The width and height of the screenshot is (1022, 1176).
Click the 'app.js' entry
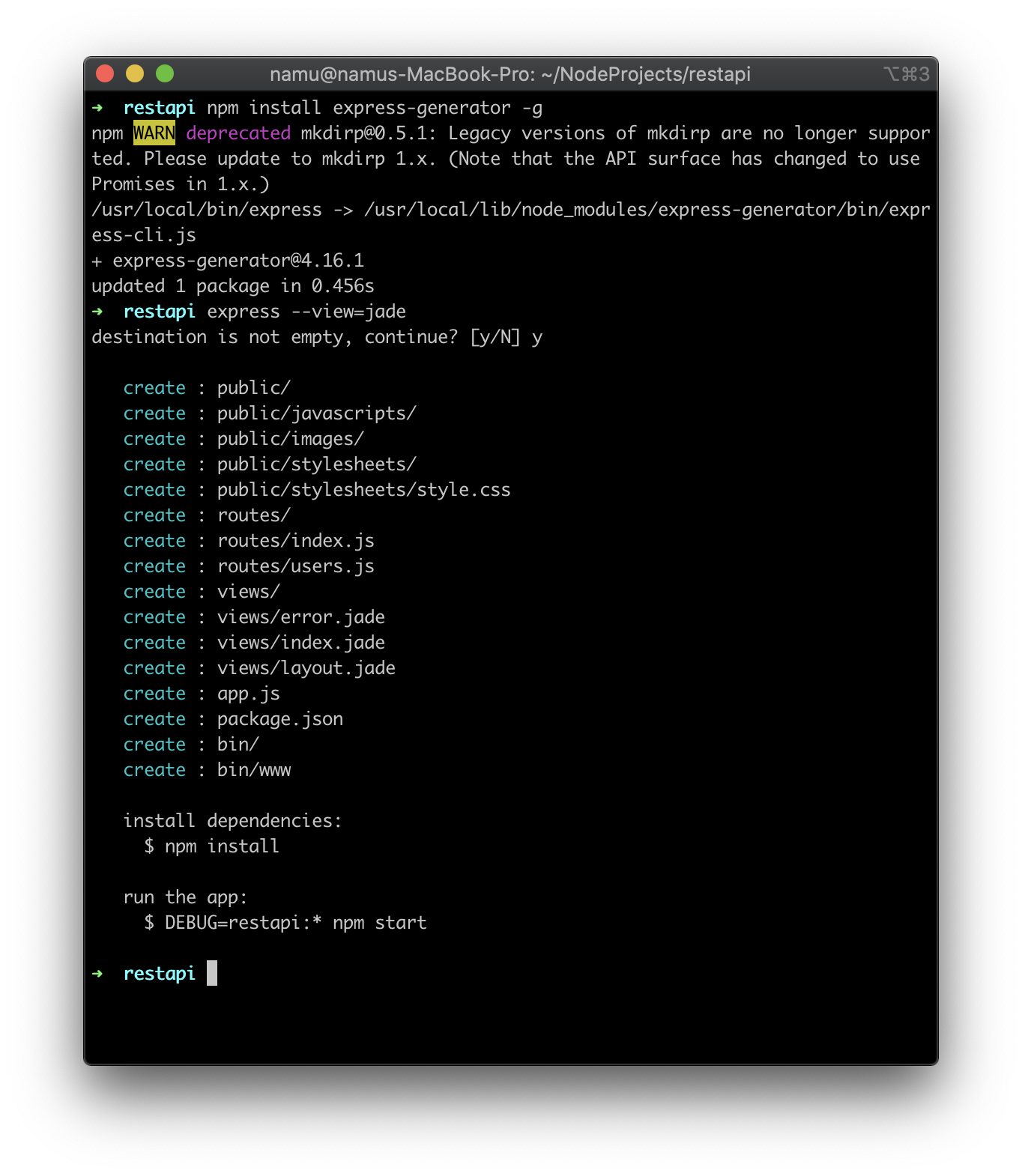(249, 694)
